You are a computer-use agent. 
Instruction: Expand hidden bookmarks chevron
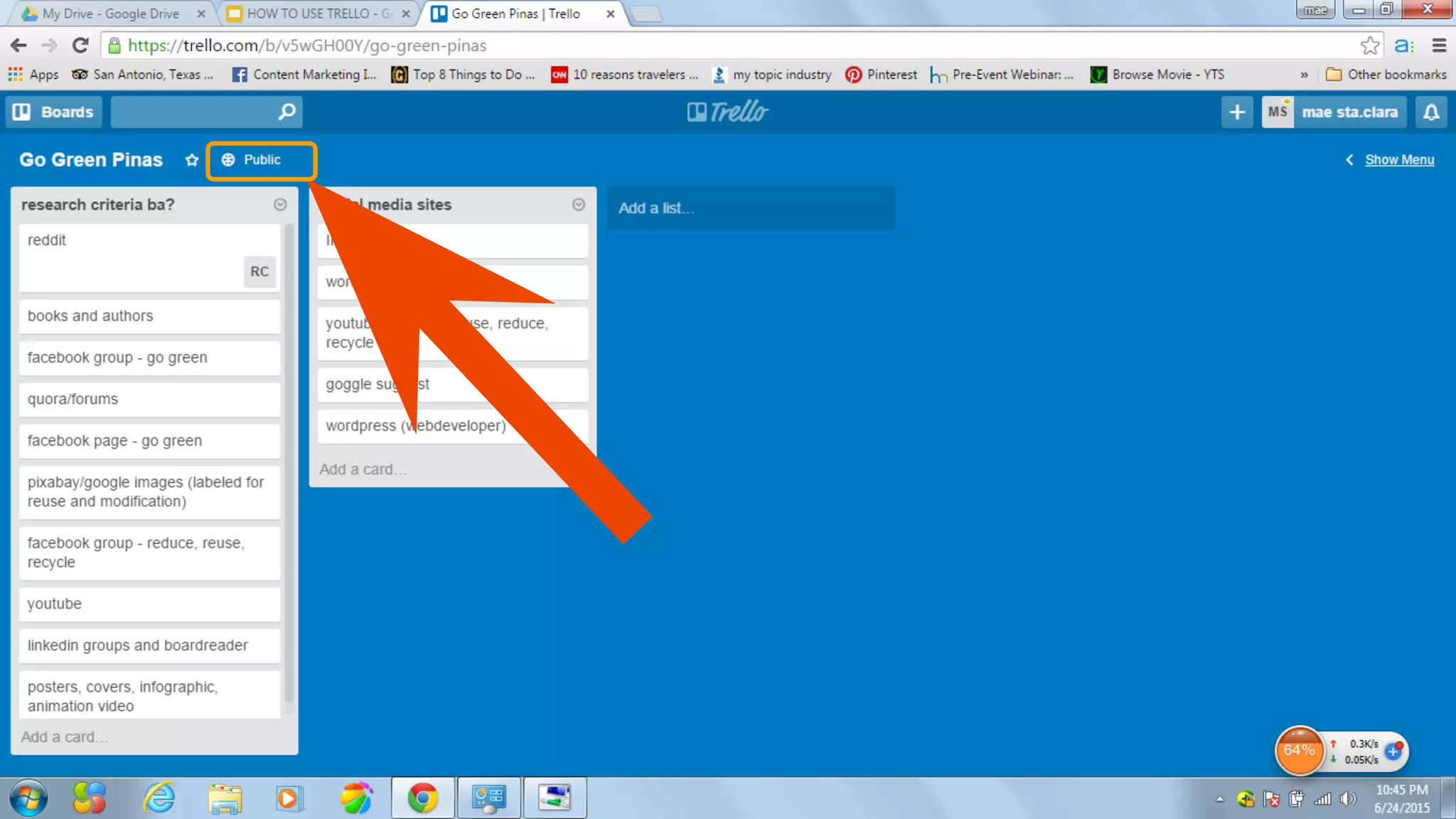(1304, 75)
